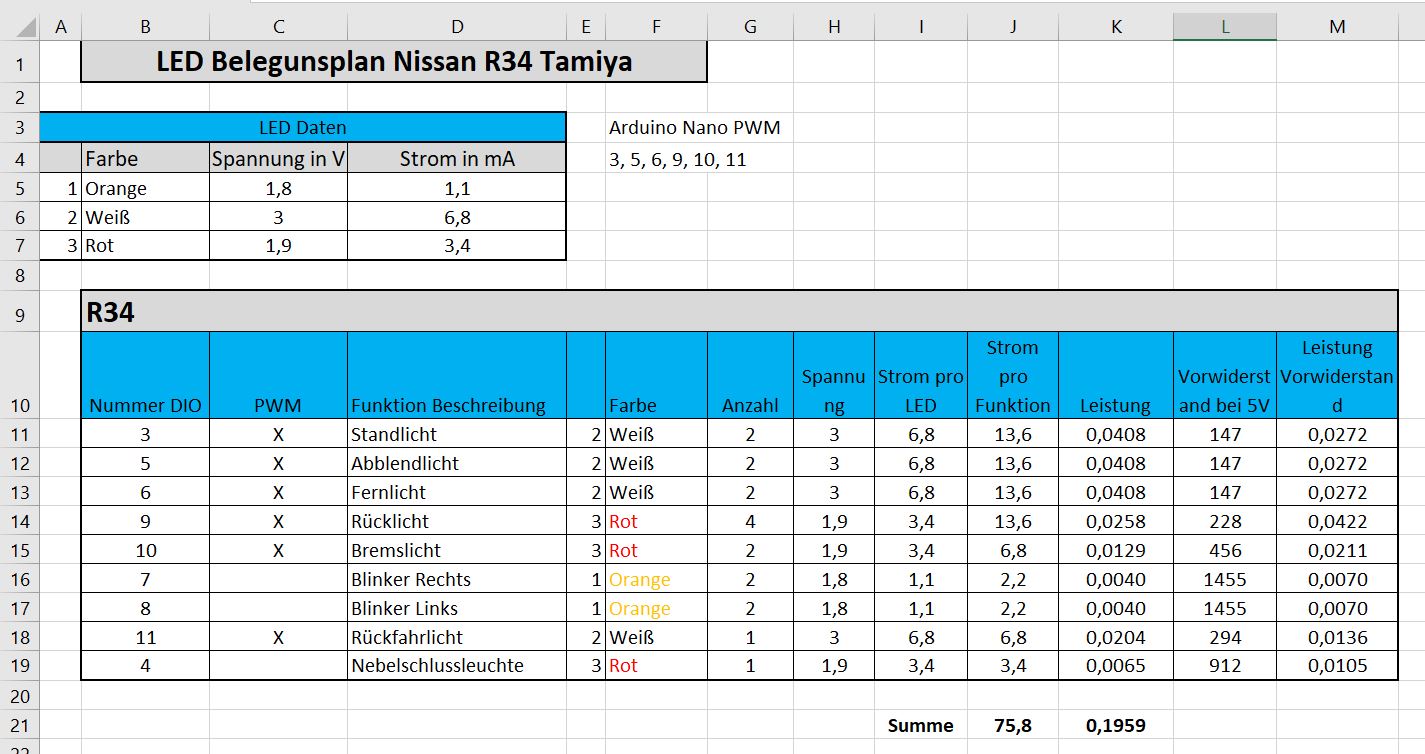Viewport: 1425px width, 754px height.
Task: Select the 'Fernlicht' cell
Action: tap(457, 492)
